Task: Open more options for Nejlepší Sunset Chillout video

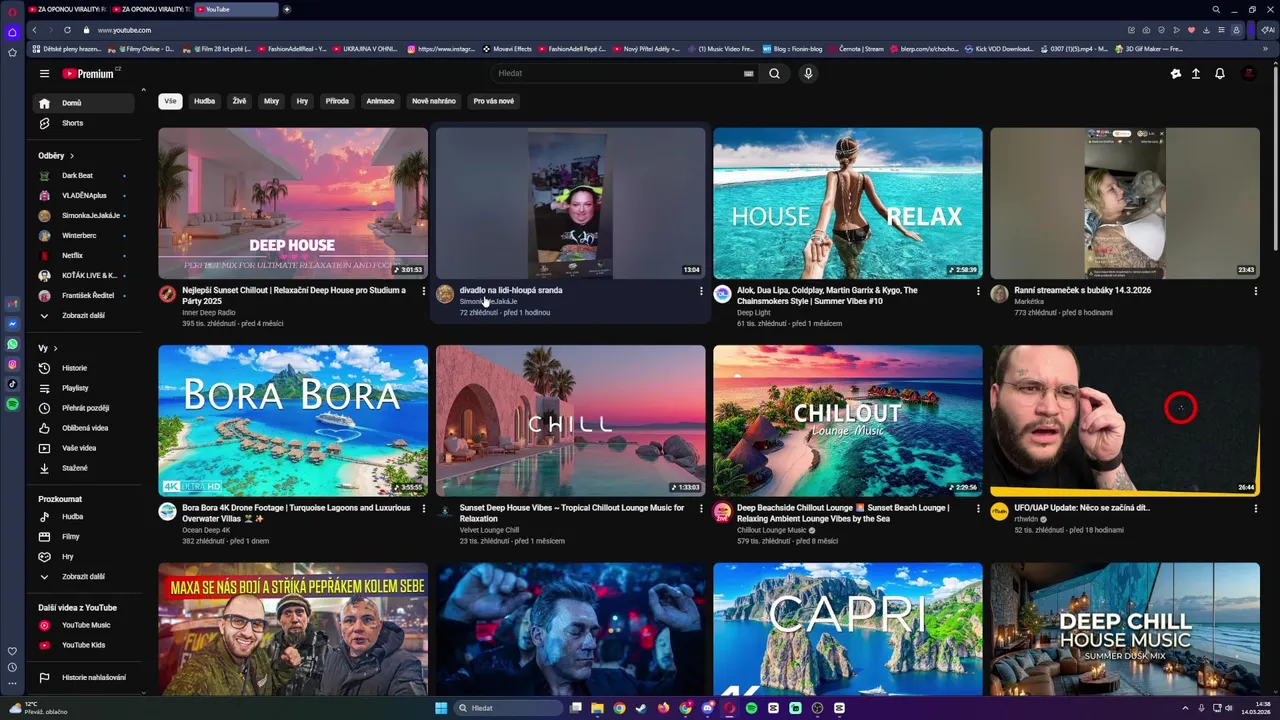Action: pos(423,291)
